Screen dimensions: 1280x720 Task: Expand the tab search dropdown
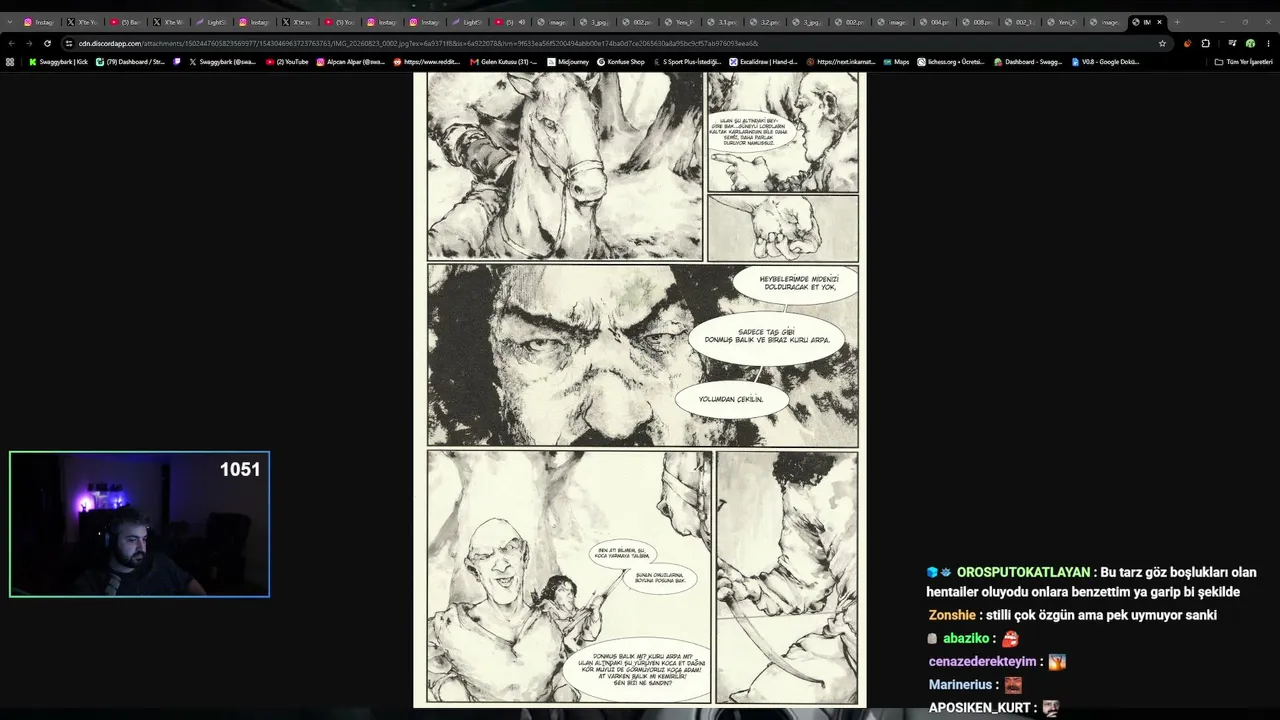pos(10,22)
